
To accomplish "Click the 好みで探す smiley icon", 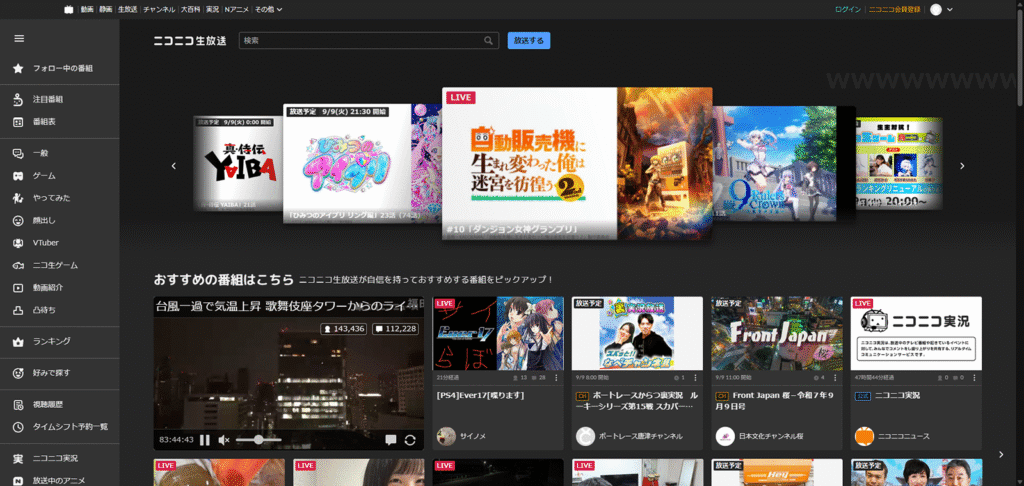I will 18,373.
